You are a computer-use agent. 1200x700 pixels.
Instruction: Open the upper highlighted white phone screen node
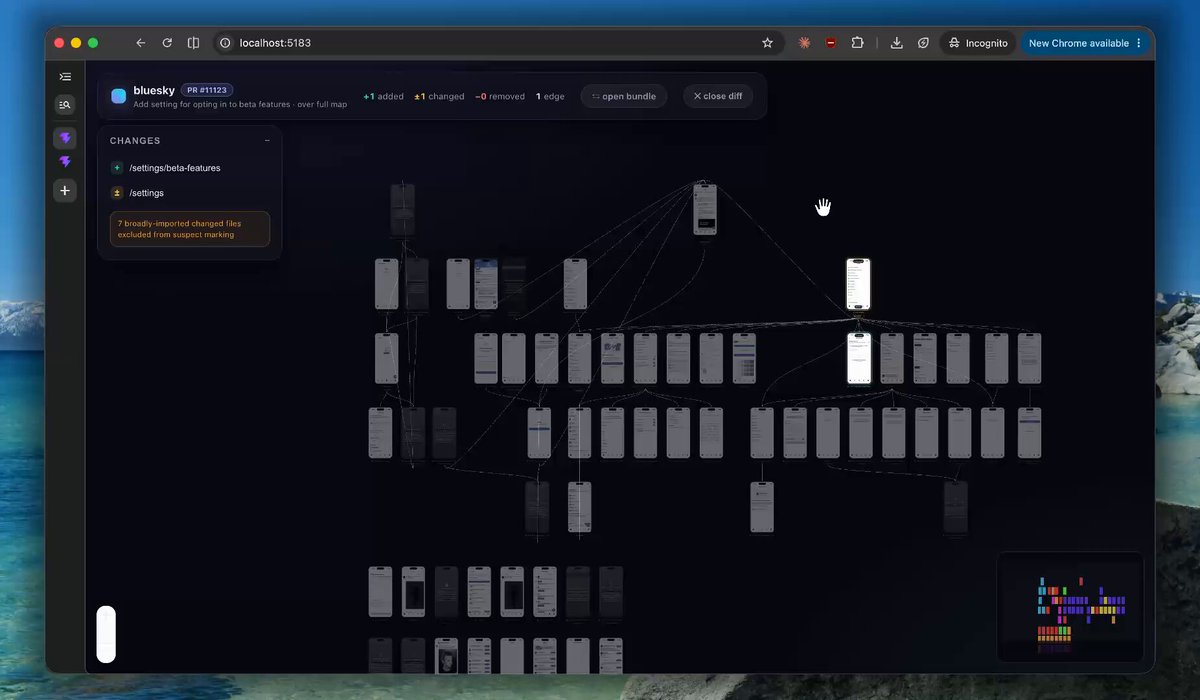click(858, 285)
